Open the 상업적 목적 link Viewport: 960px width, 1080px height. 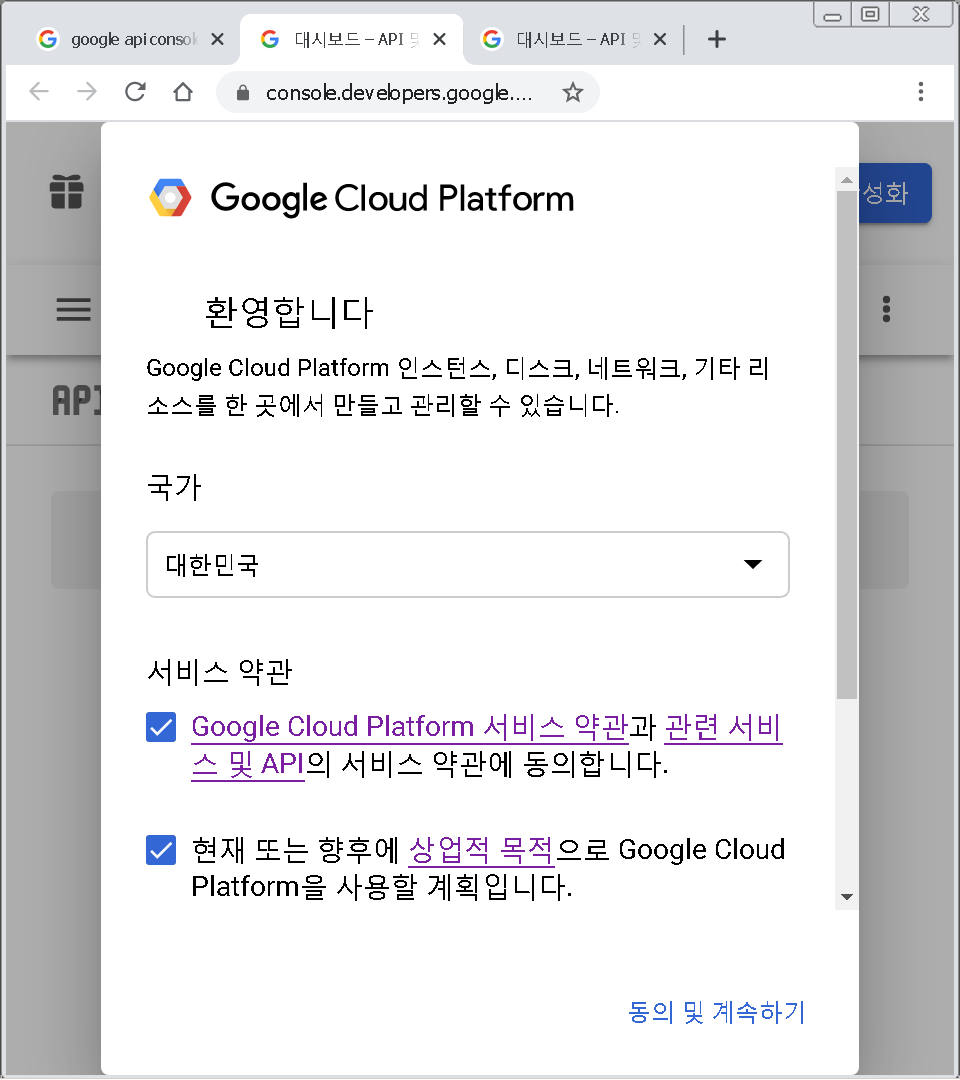coord(481,850)
